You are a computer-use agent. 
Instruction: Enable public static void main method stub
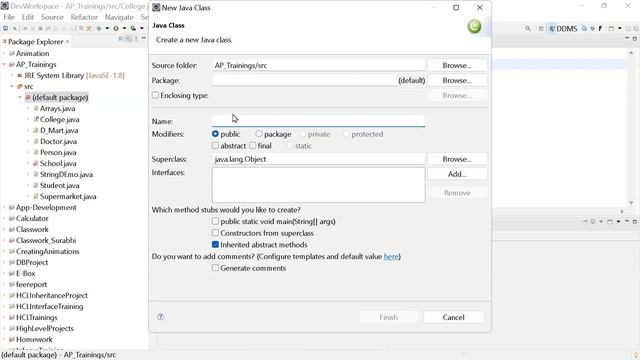[x=215, y=221]
